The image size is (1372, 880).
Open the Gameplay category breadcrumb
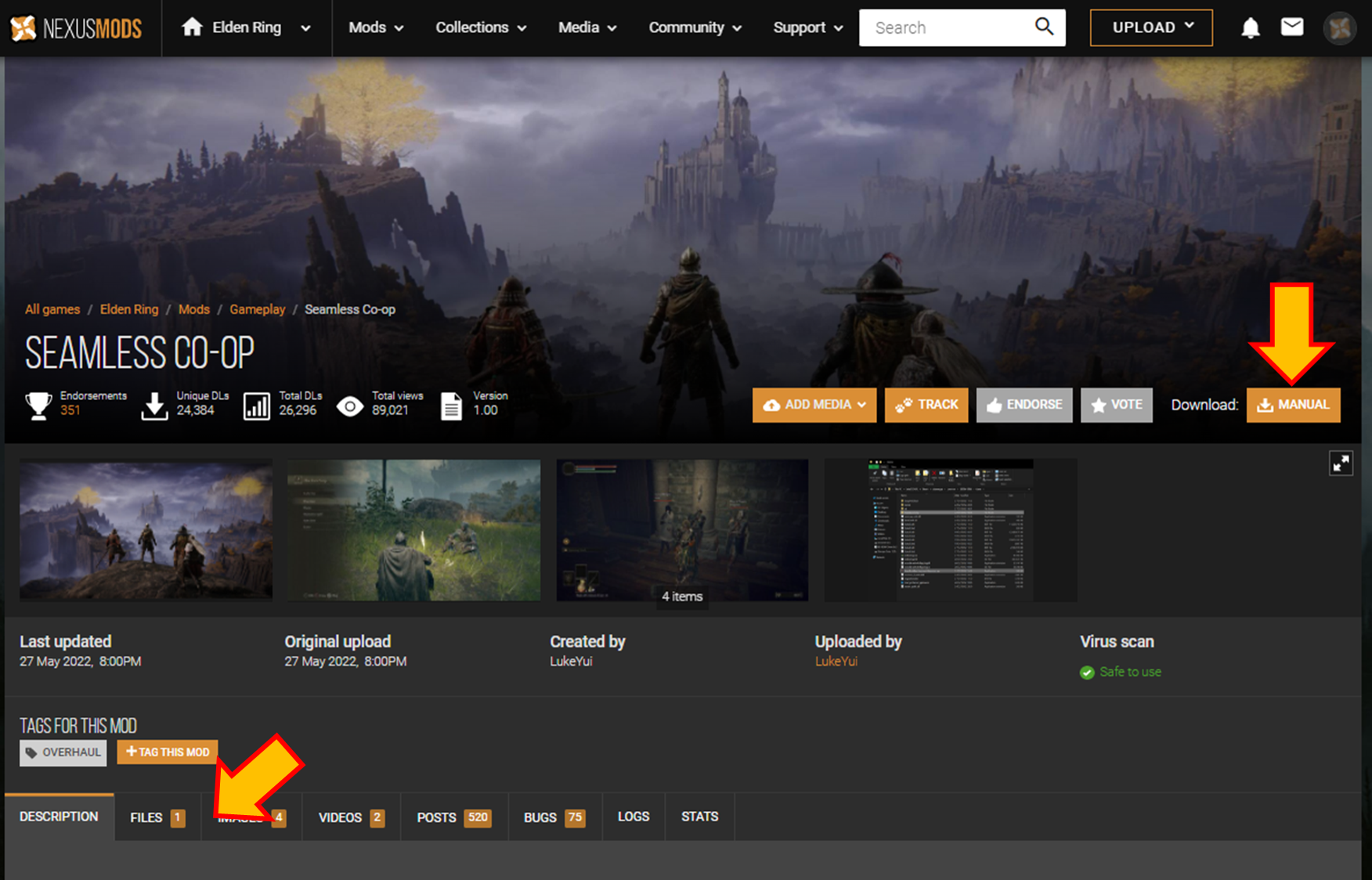click(x=258, y=309)
